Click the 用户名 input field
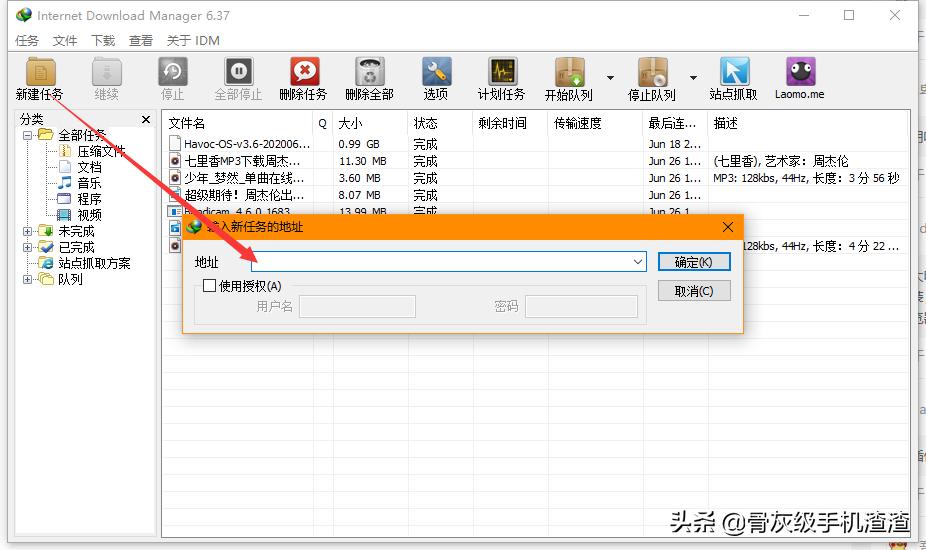 pos(357,307)
